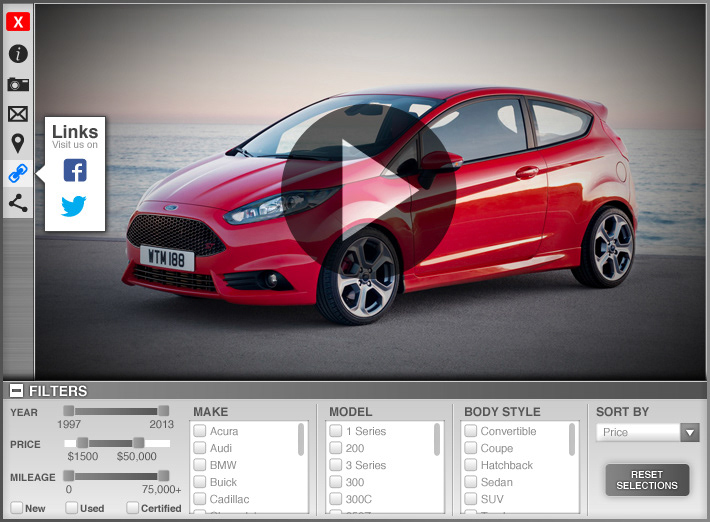The width and height of the screenshot is (710, 522).
Task: Click the 'Links' popup heading
Action: click(75, 131)
